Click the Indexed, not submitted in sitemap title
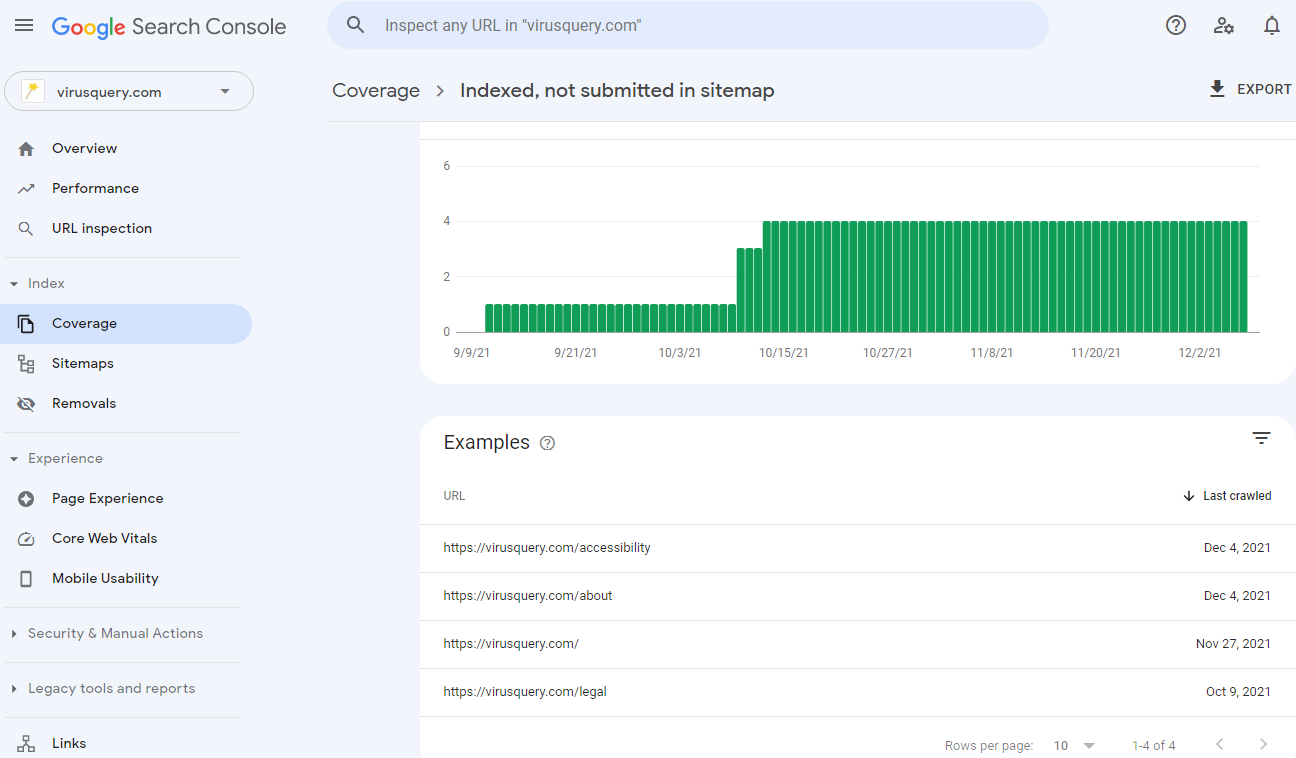The width and height of the screenshot is (1296, 758). [617, 91]
